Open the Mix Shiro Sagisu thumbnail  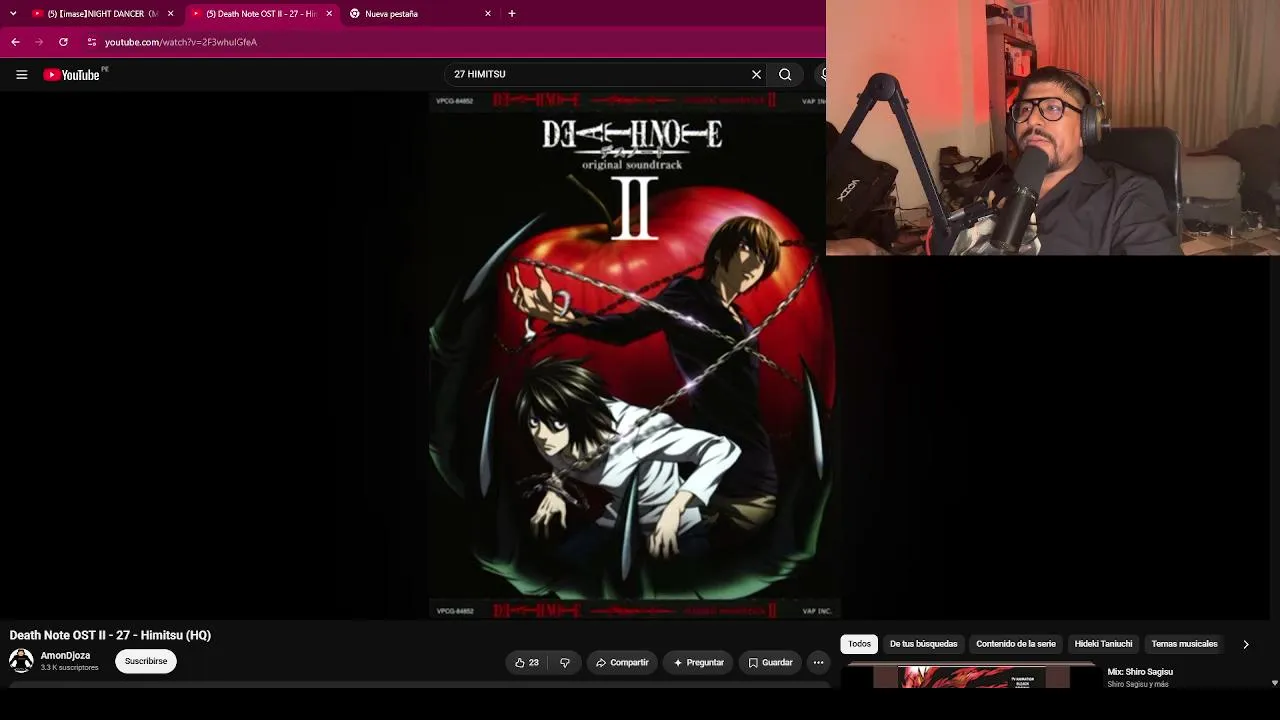(x=970, y=676)
